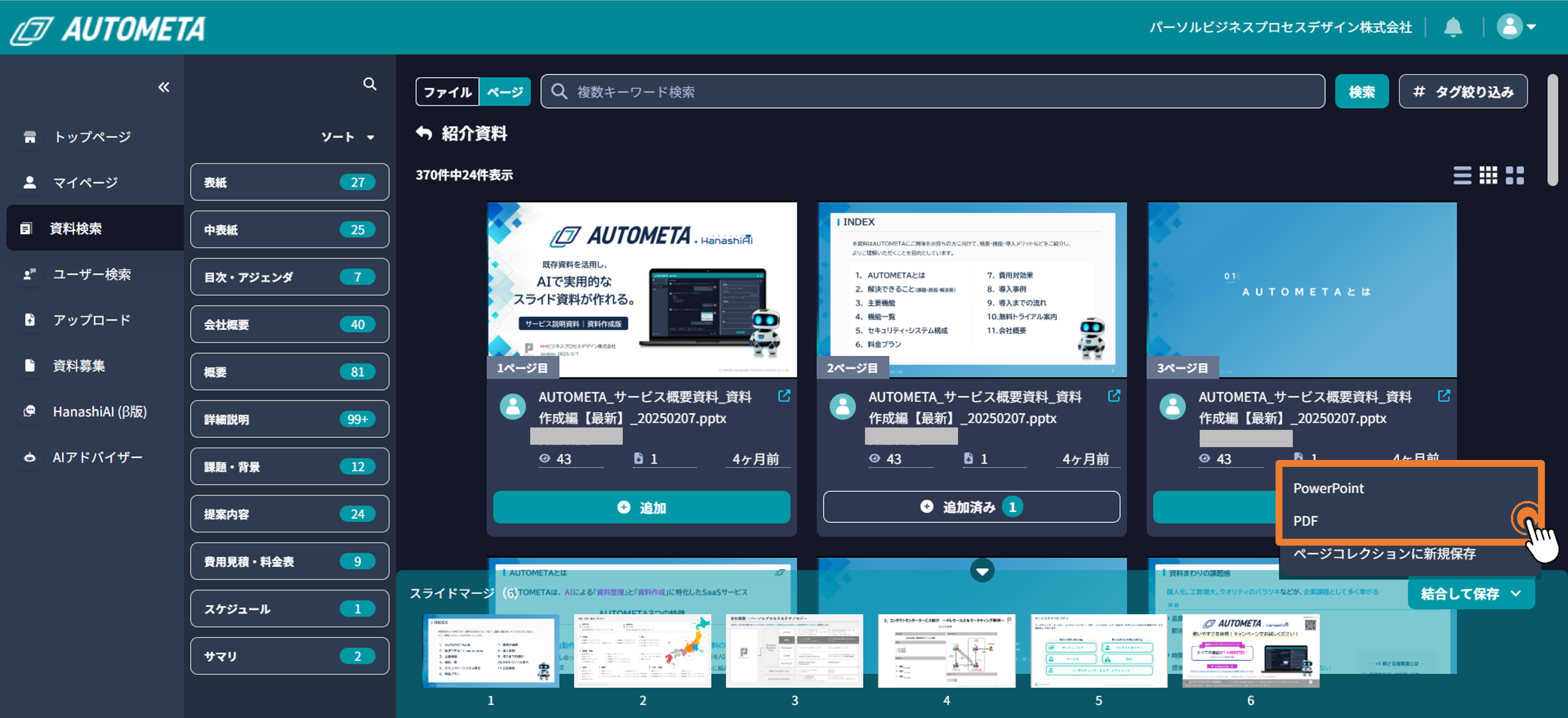The height and width of the screenshot is (718, 1568).
Task: Filter by 目次・アジェンダ category
Action: click(290, 277)
